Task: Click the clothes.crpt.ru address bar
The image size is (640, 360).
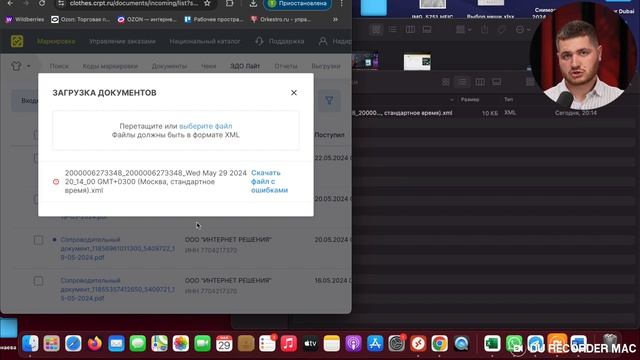Action: [133, 3]
